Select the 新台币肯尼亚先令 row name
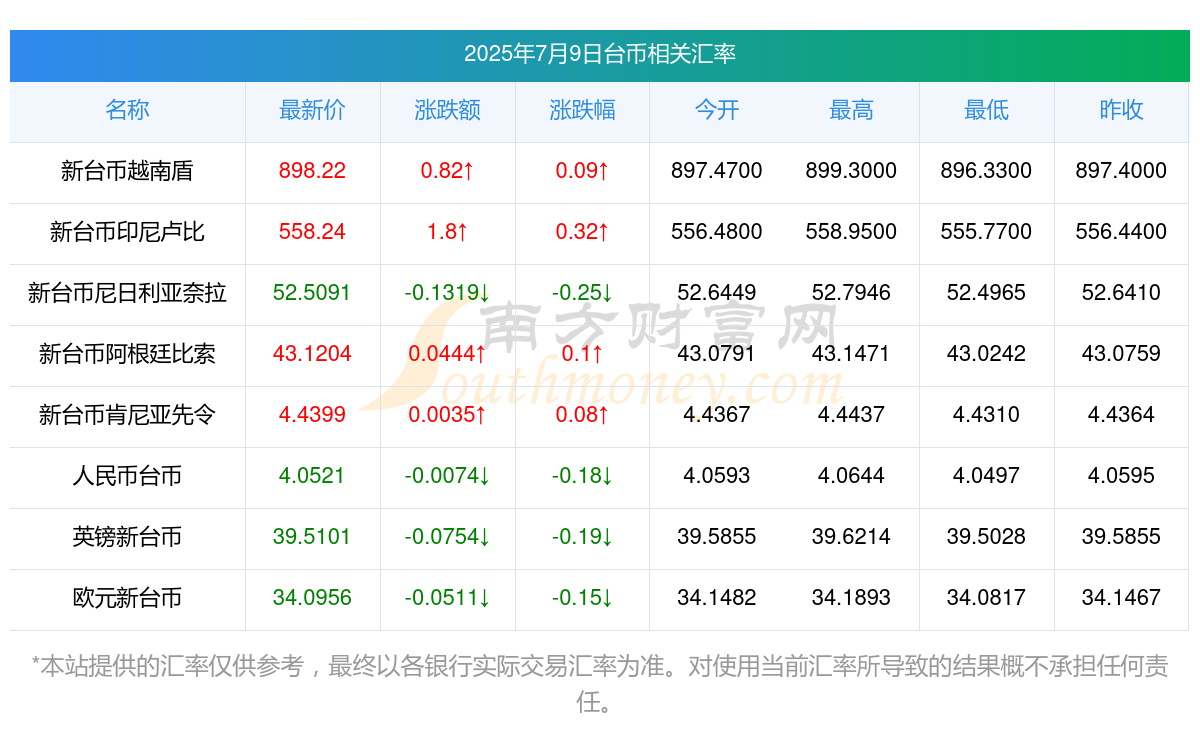The image size is (1200, 733). pyautogui.click(x=127, y=415)
